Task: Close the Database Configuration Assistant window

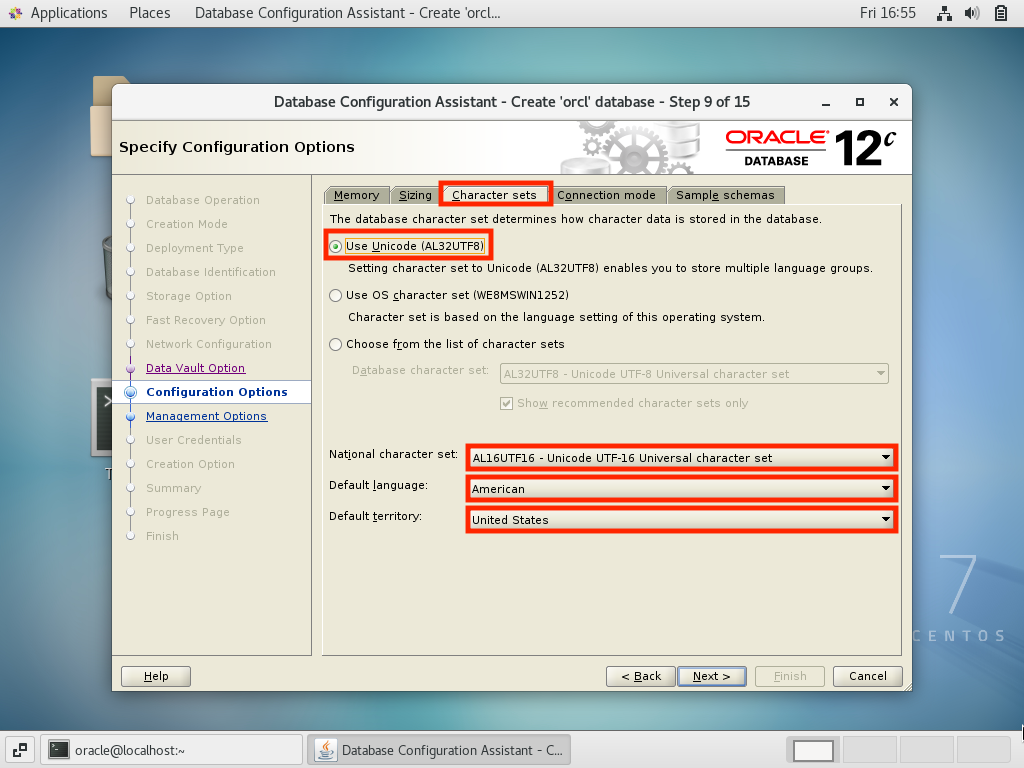Action: pyautogui.click(x=894, y=103)
